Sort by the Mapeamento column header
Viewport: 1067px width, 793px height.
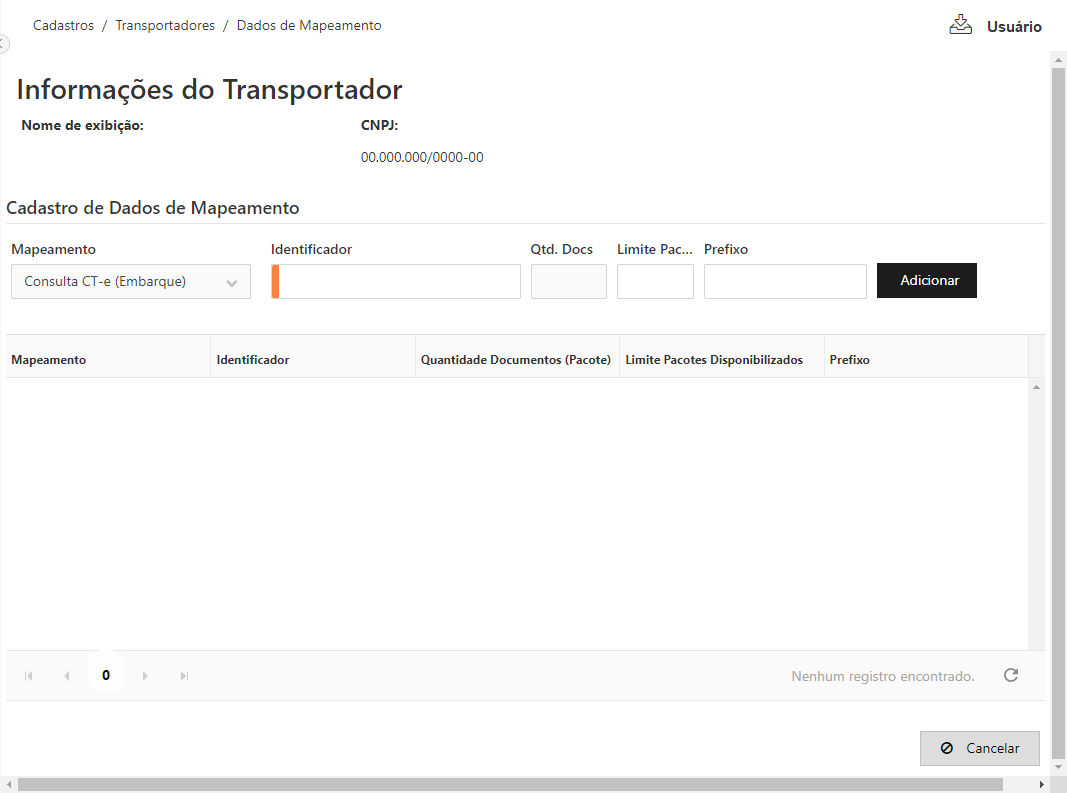49,360
